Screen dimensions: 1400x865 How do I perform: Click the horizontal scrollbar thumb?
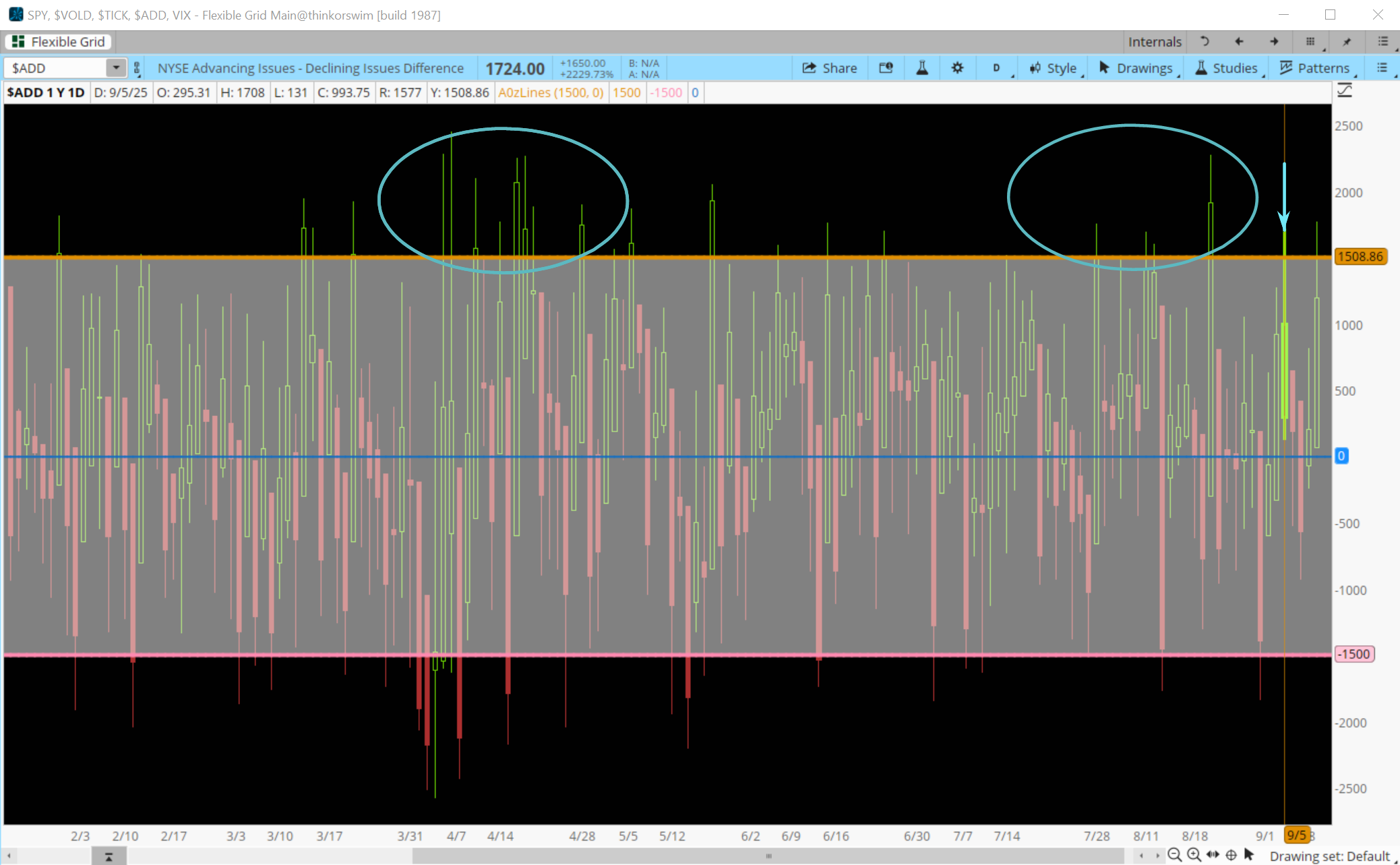(768, 856)
